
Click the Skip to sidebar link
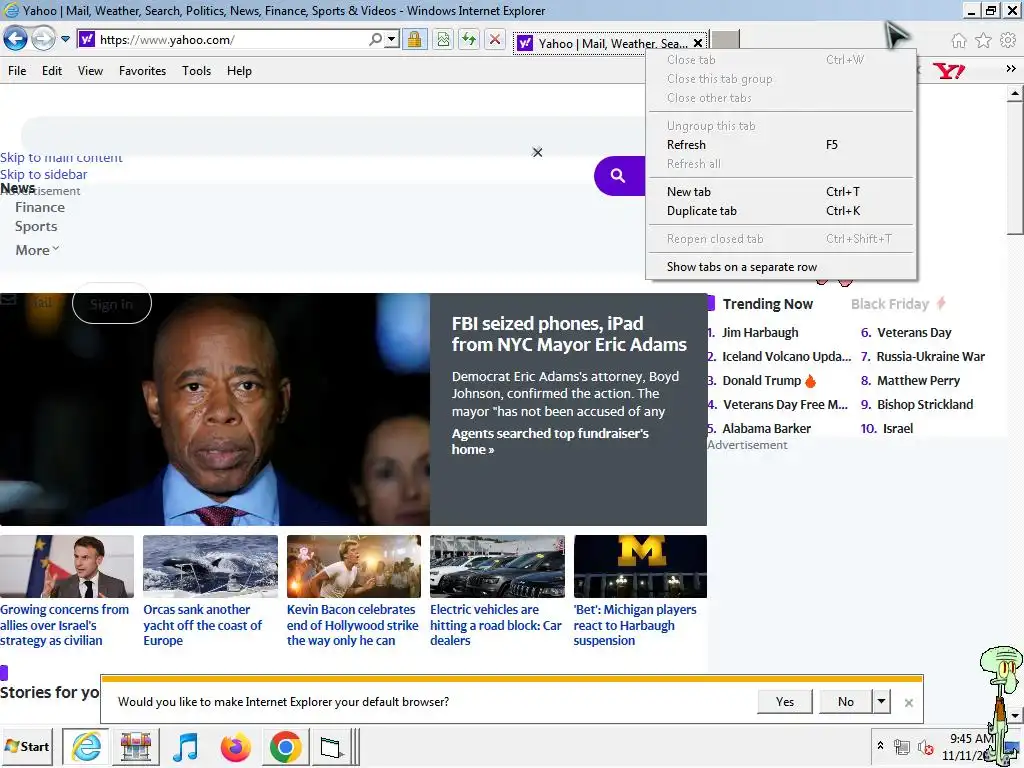tap(44, 174)
